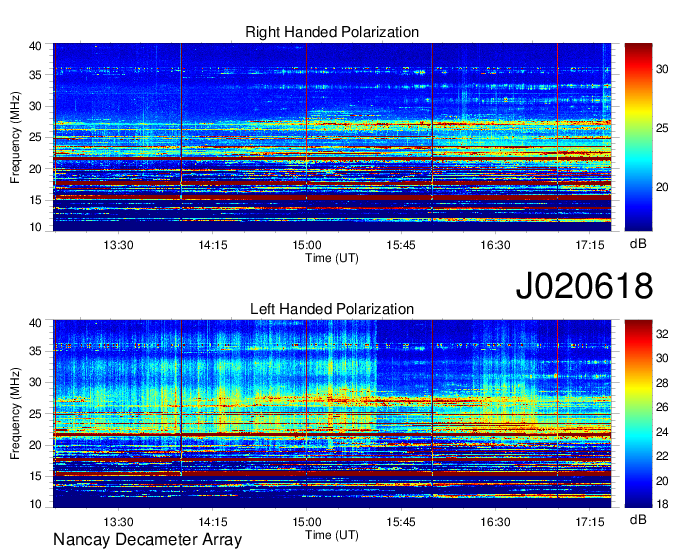
Task: Click 15:00 tick on Left Handed time axis
Action: pos(307,522)
